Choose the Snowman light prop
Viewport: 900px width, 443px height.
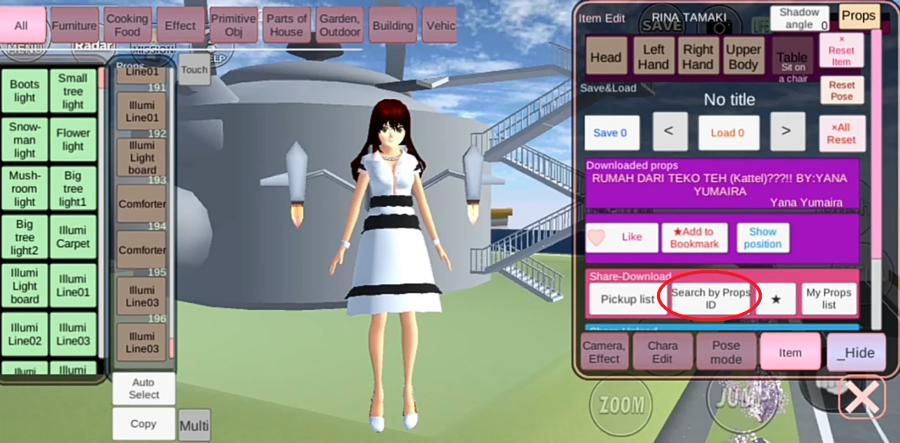click(25, 139)
